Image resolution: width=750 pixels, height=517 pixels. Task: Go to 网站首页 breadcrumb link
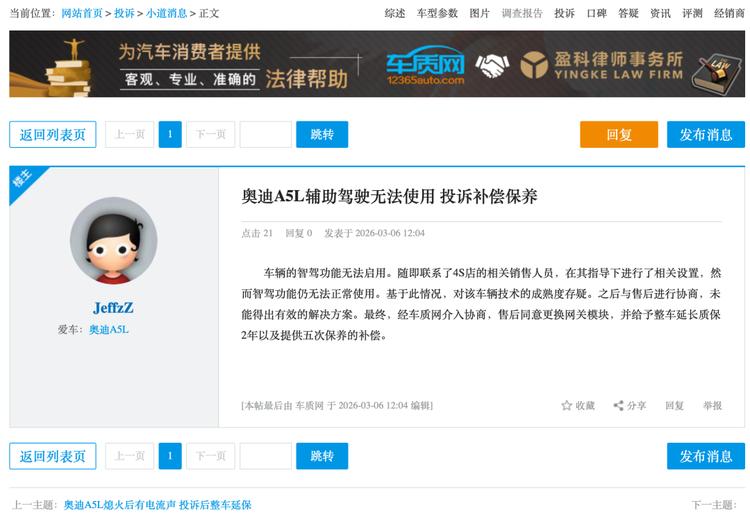coord(82,13)
